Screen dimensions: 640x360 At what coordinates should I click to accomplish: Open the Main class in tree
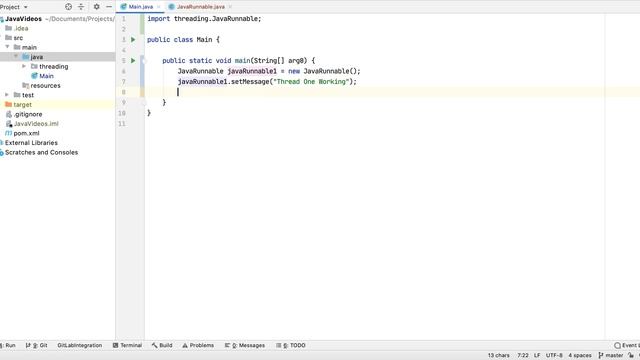point(46,76)
